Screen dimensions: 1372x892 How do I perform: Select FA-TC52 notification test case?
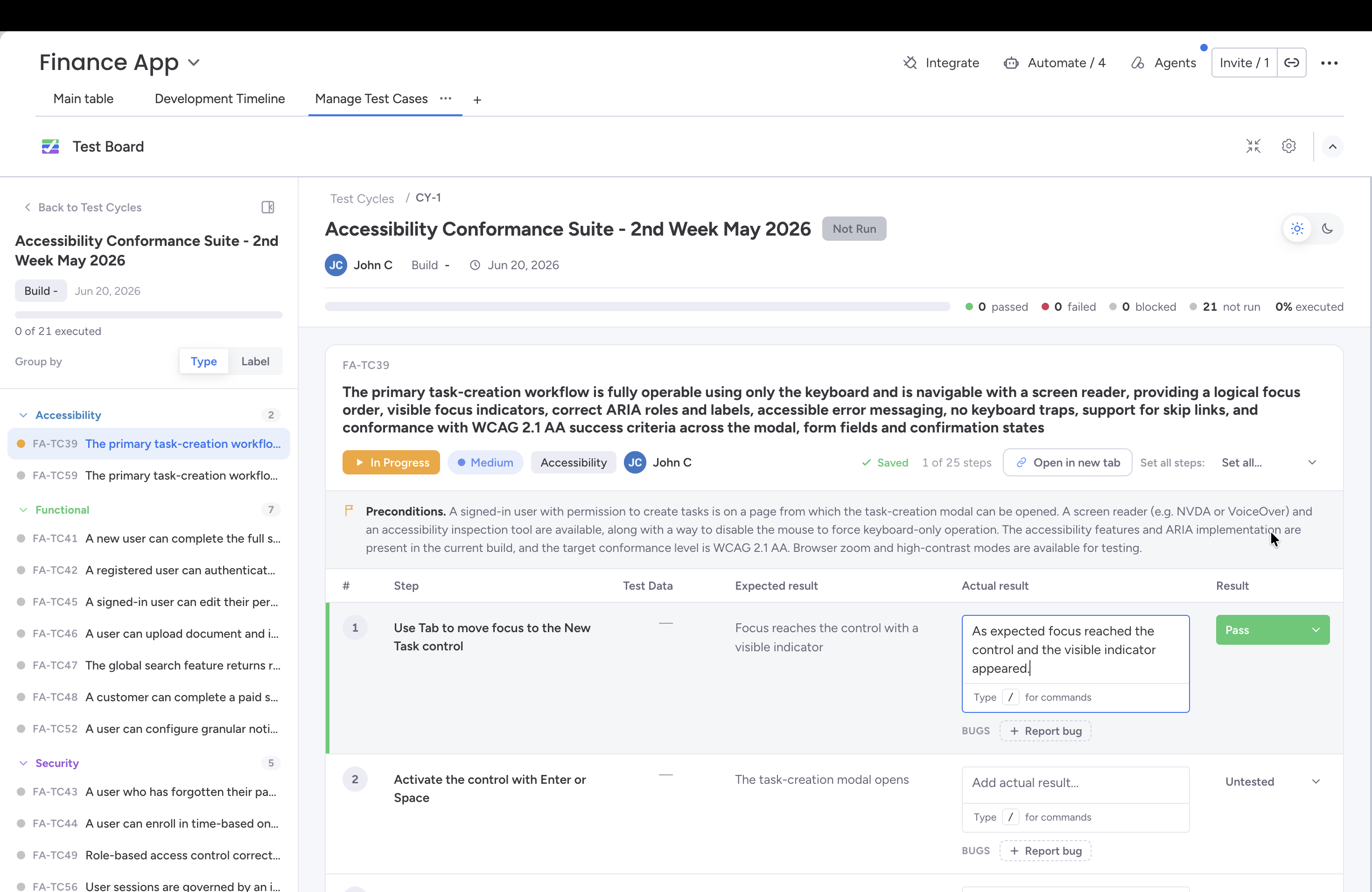149,728
